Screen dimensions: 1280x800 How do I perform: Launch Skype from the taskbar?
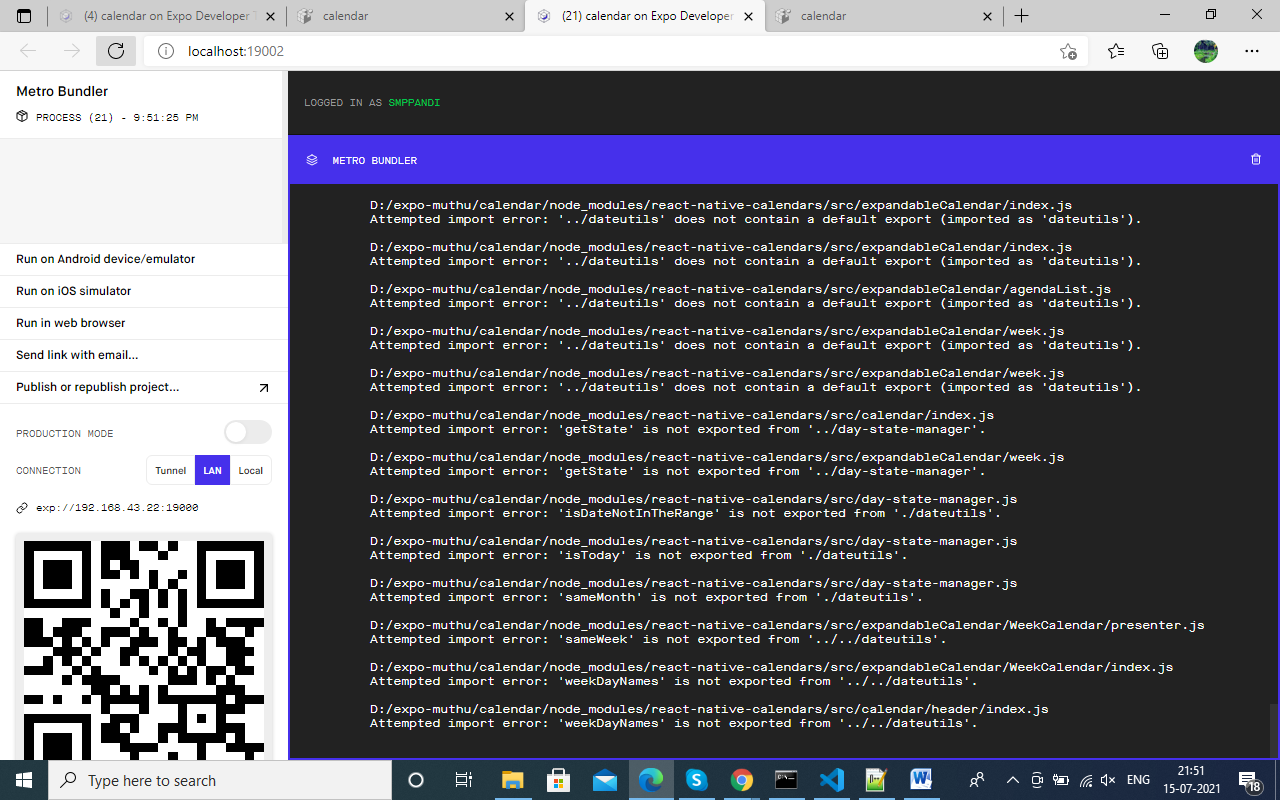(696, 779)
